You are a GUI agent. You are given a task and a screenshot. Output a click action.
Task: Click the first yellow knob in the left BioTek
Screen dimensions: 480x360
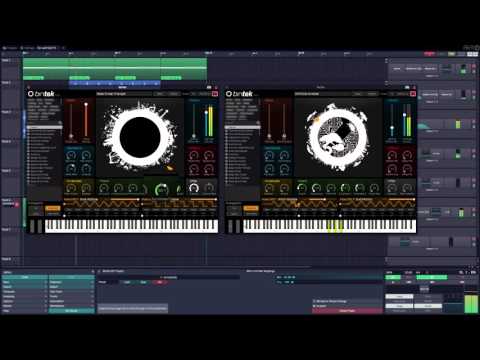click(x=71, y=188)
